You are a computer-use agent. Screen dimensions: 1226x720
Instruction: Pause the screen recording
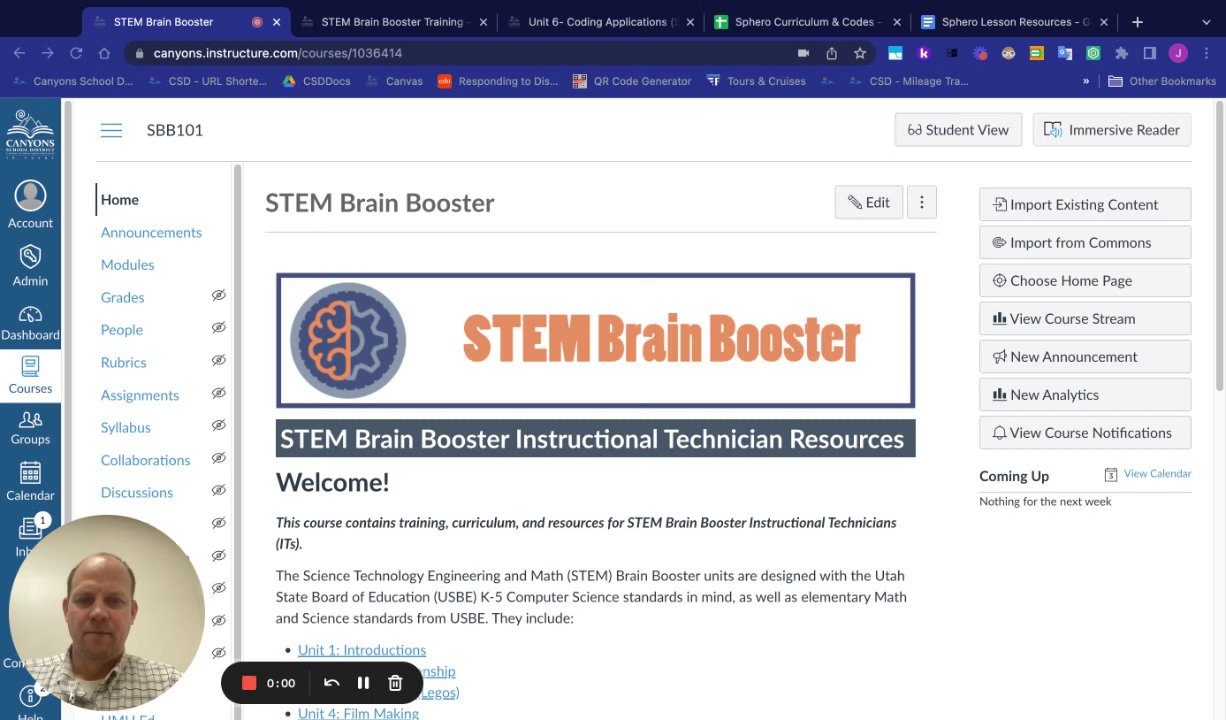(x=363, y=683)
